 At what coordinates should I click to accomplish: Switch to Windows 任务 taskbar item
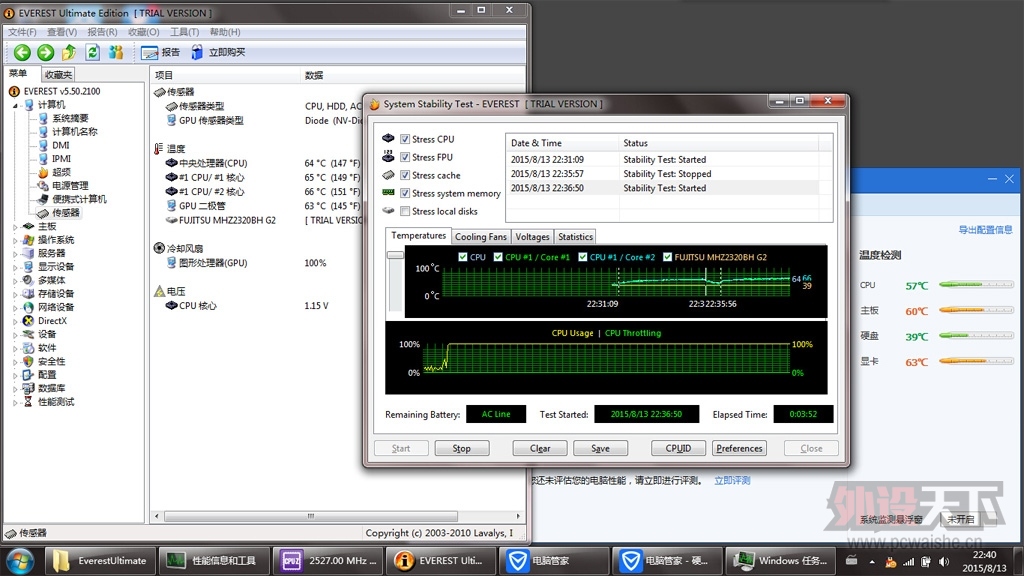[780, 560]
